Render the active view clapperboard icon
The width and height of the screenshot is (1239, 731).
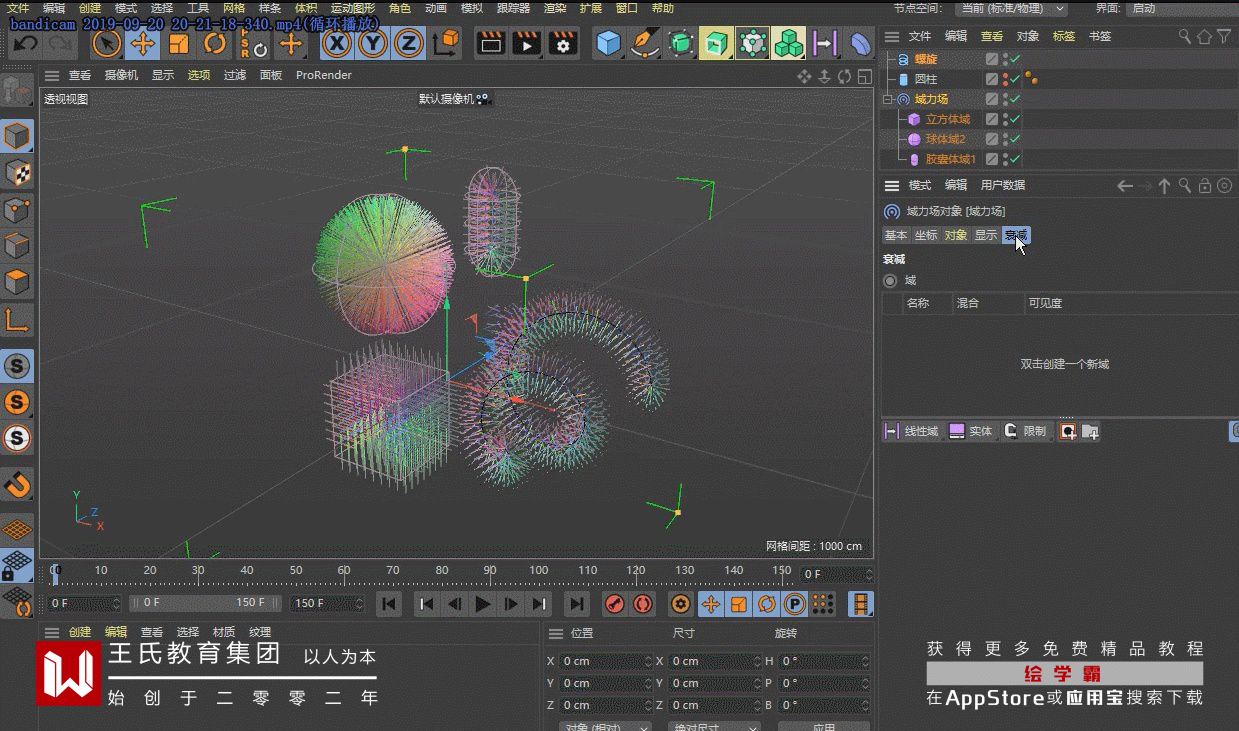[490, 44]
